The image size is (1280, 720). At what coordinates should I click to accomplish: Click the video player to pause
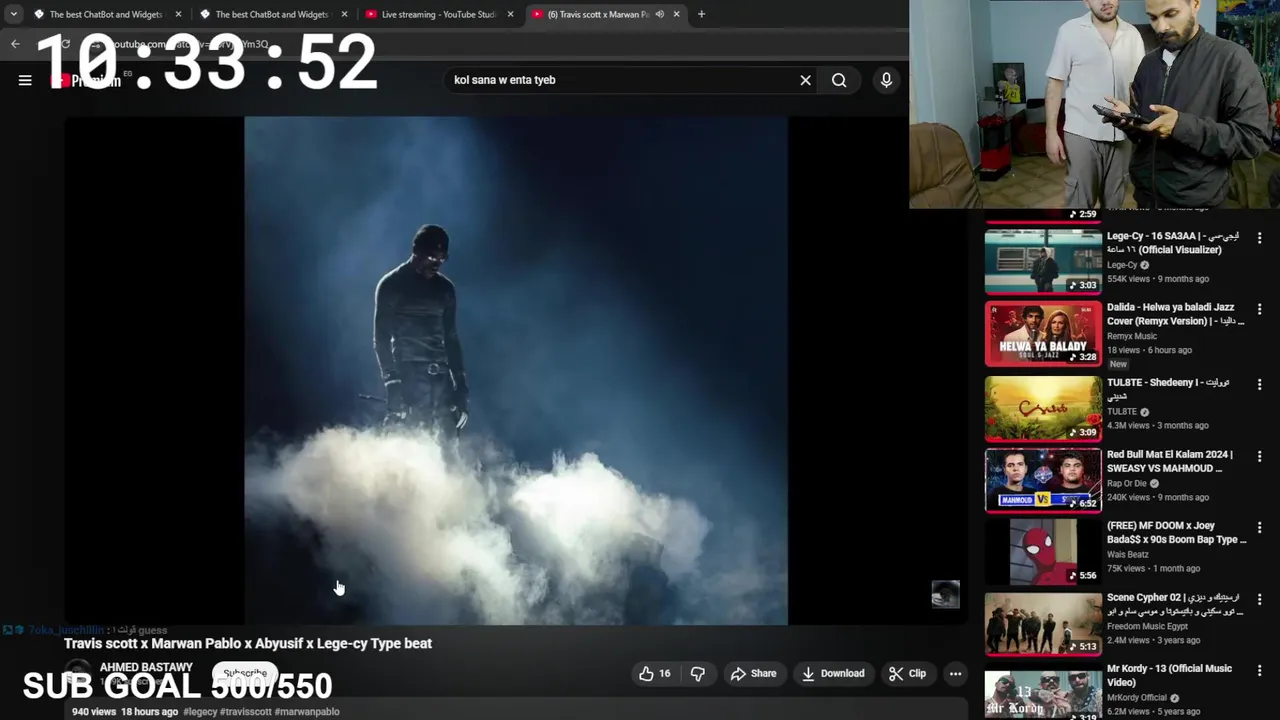[516, 370]
